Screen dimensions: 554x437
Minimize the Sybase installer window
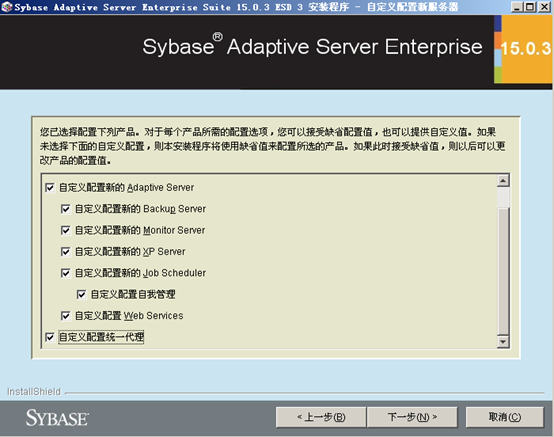[517, 7]
